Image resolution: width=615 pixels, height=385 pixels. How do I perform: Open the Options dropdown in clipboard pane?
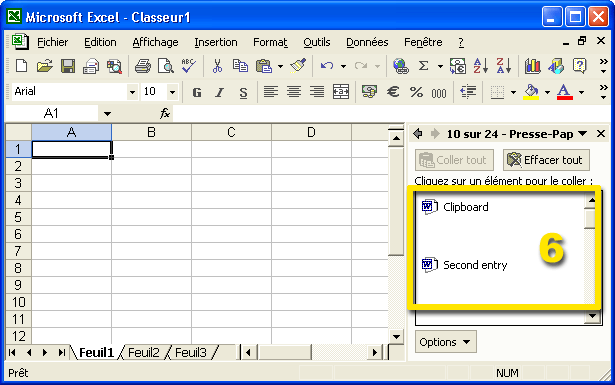[446, 342]
